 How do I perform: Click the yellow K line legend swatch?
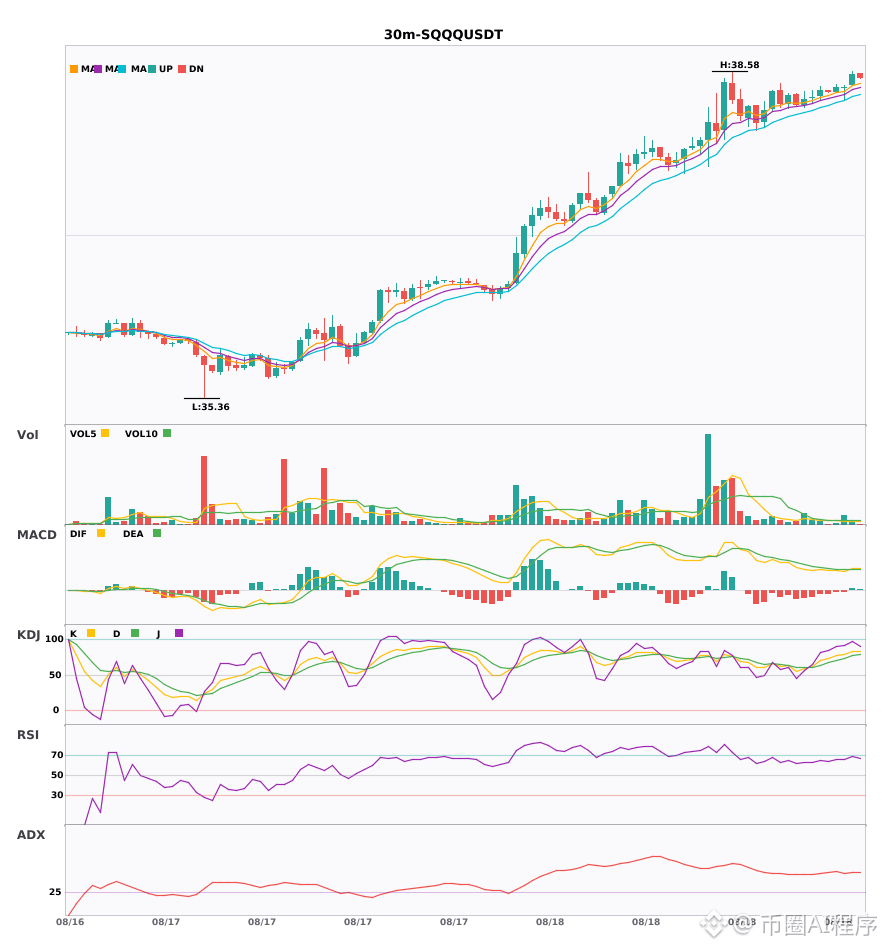pyautogui.click(x=91, y=633)
